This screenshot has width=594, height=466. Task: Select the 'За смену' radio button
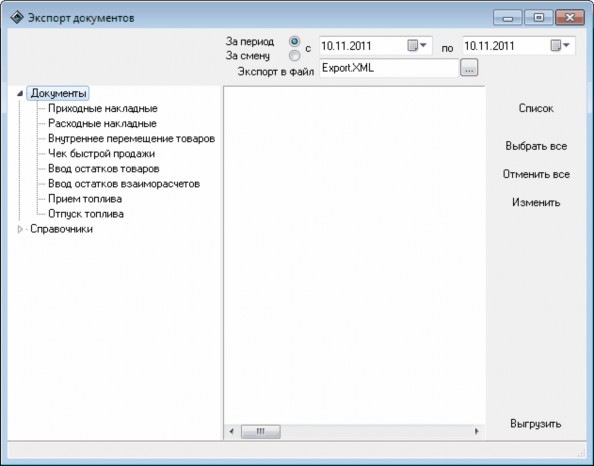294,56
